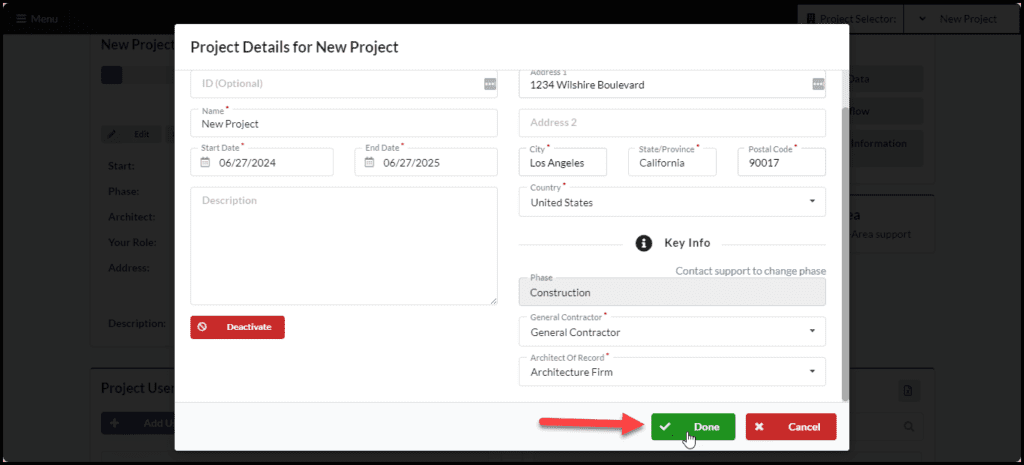Open the End Date calendar icon
The width and height of the screenshot is (1024, 465).
(x=369, y=163)
